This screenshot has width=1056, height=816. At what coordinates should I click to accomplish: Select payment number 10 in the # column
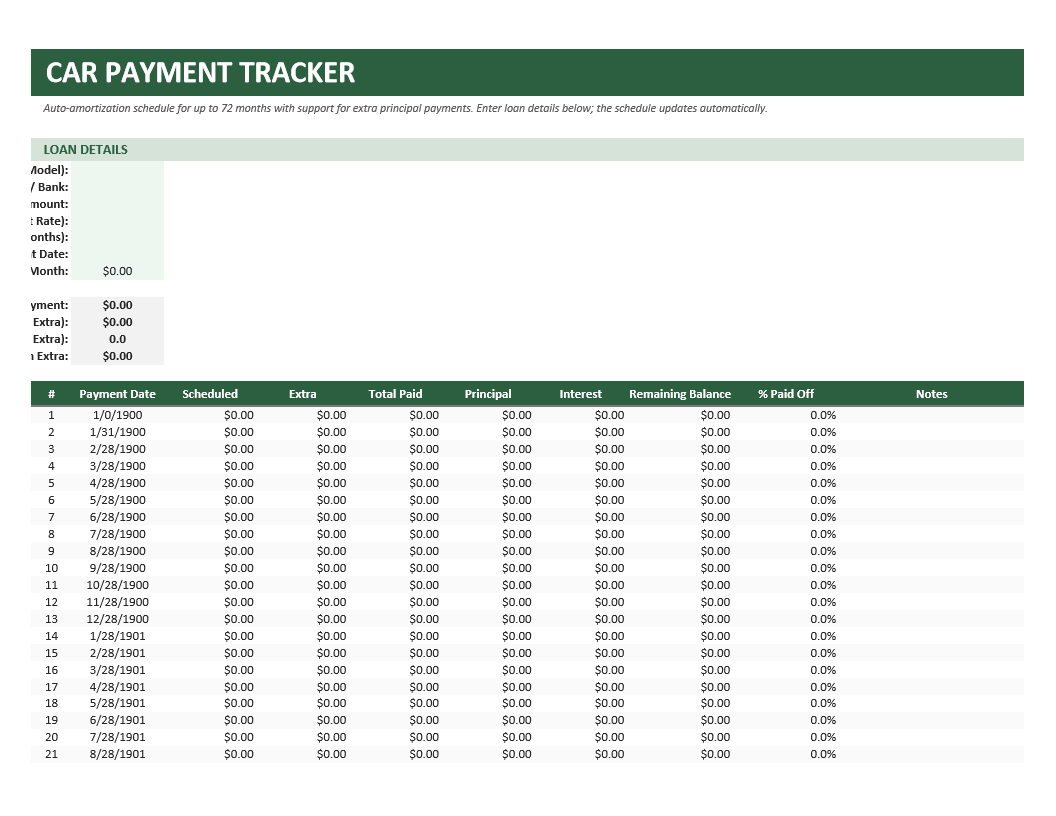tap(51, 568)
